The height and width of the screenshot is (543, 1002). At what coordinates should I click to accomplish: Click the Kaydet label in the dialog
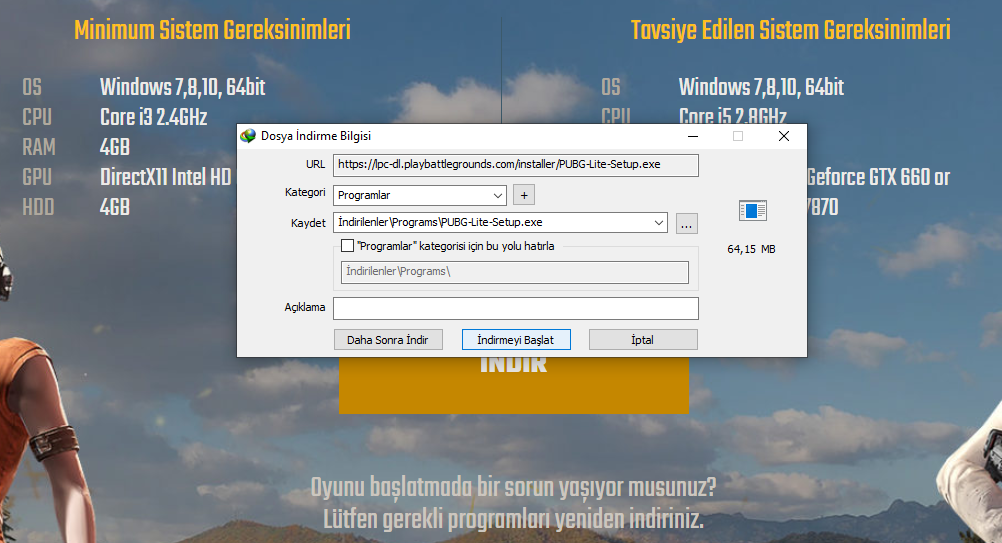click(x=308, y=223)
